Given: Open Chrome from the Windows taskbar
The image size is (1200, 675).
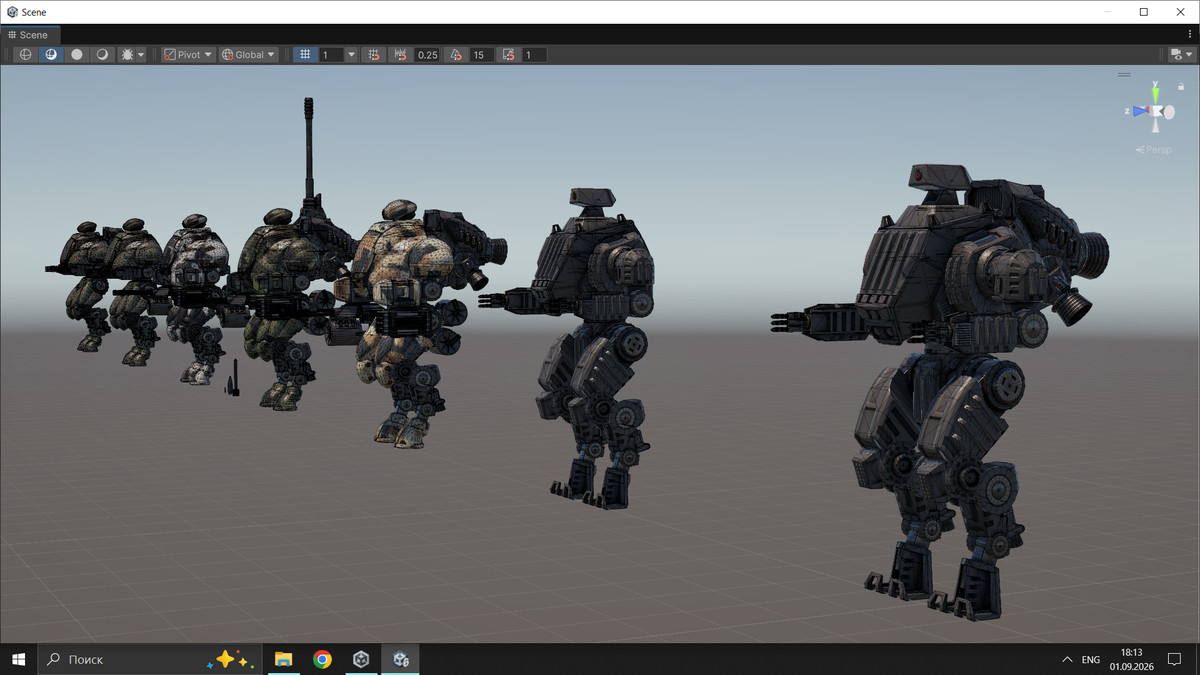Looking at the screenshot, I should (x=322, y=659).
